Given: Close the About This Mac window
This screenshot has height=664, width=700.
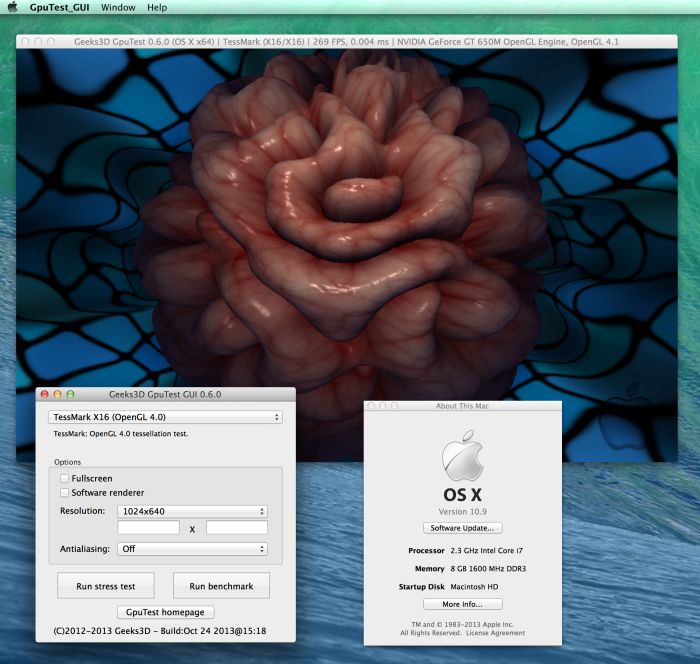Looking at the screenshot, I should click(371, 406).
